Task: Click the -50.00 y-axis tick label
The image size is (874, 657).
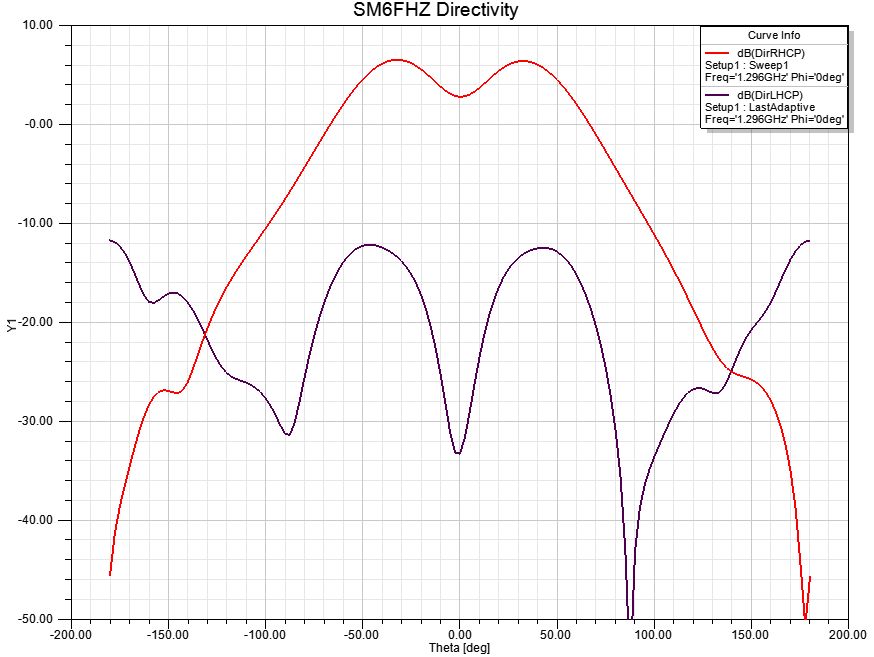Action: 37,619
